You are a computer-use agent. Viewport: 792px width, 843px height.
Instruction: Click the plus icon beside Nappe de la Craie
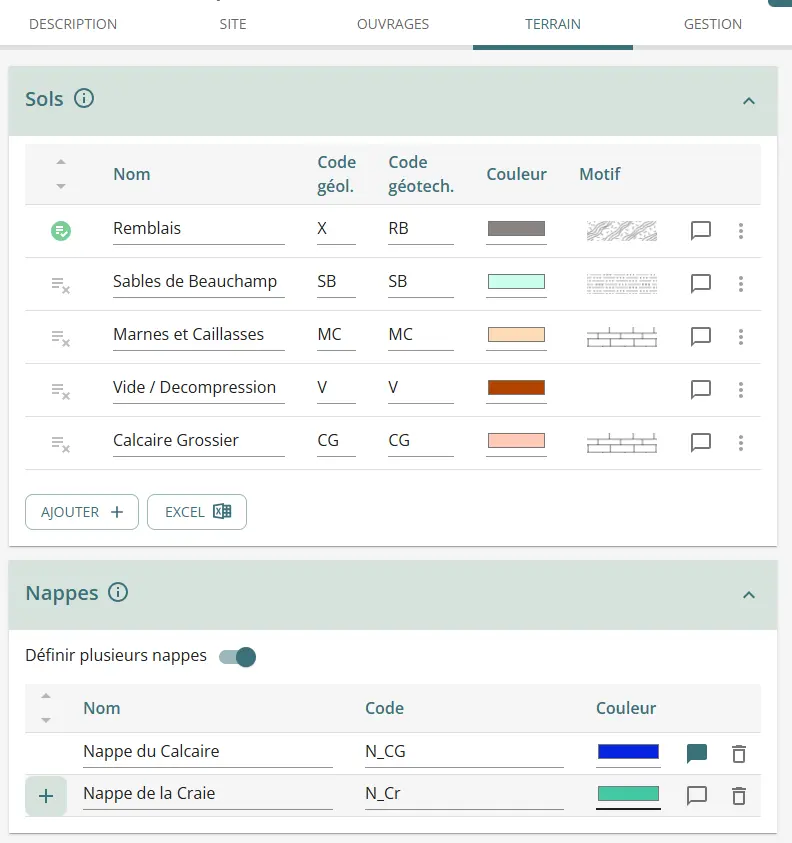click(46, 796)
